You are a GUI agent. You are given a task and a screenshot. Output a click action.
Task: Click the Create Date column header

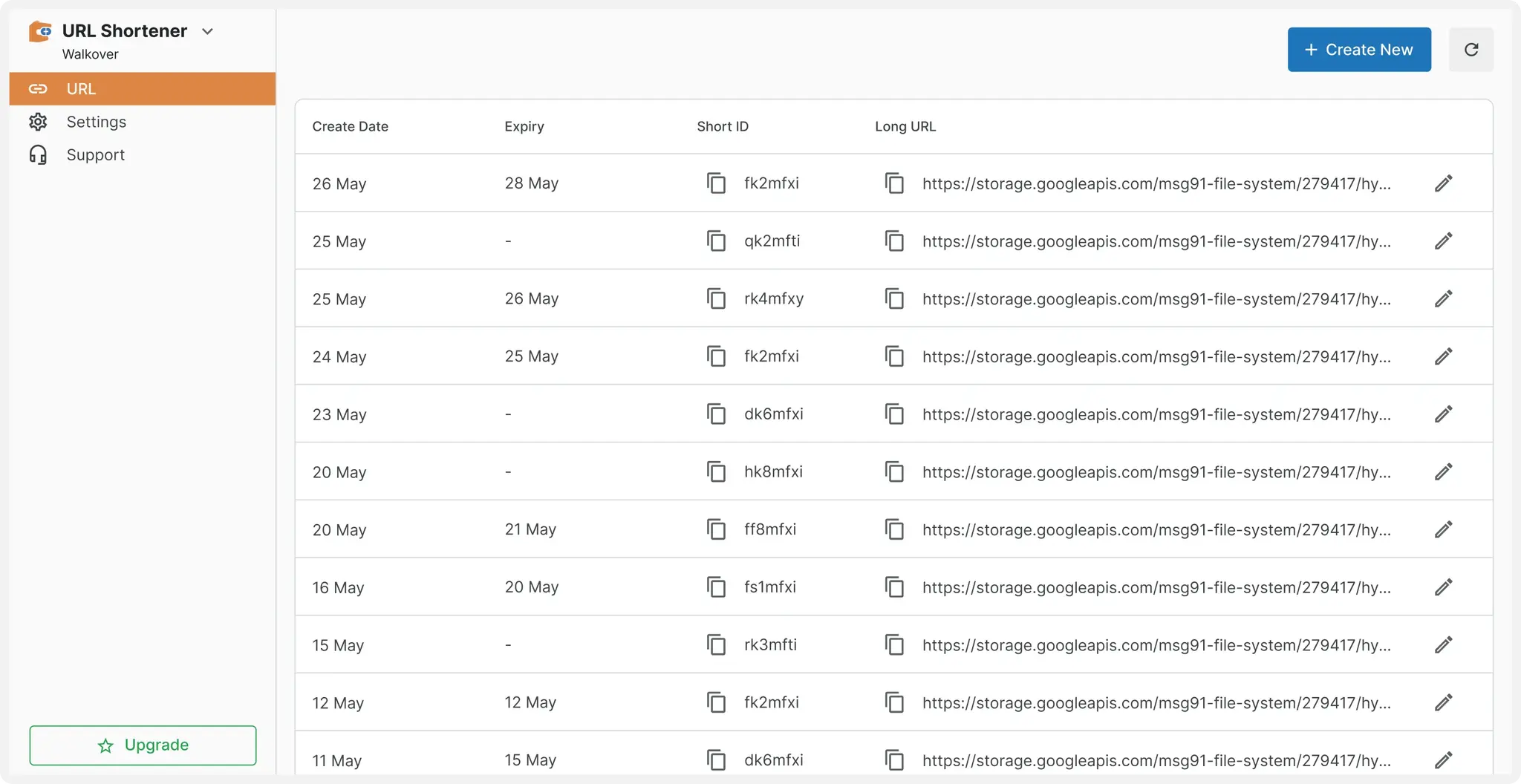click(350, 126)
